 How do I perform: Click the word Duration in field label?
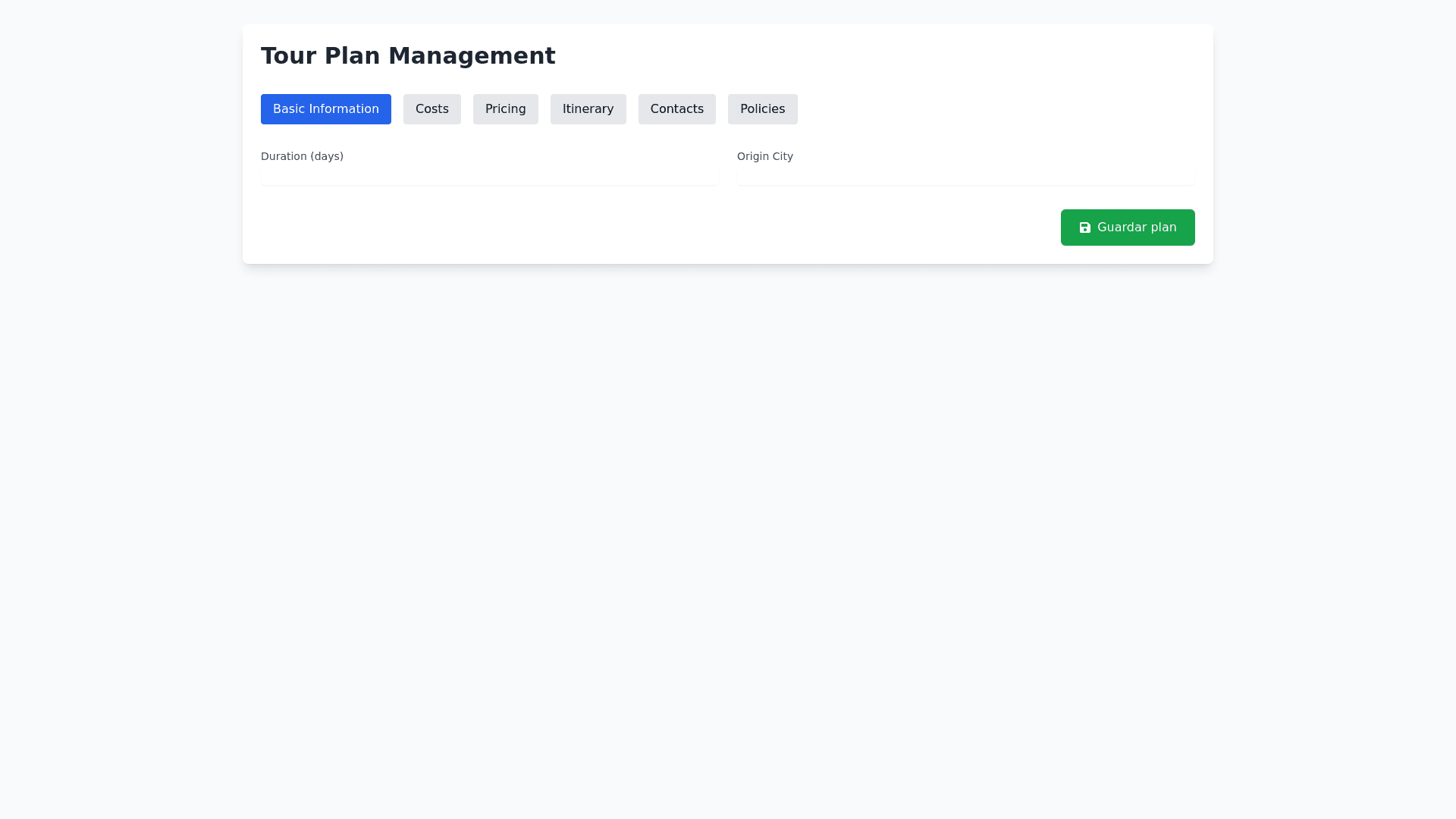tap(284, 156)
